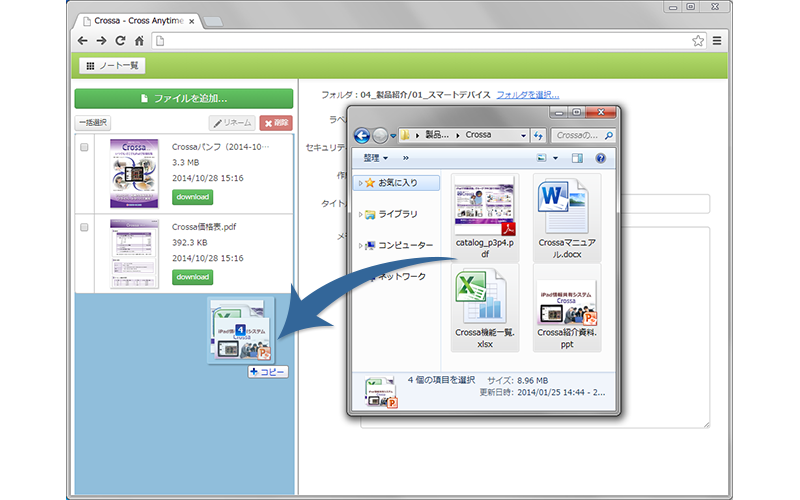Select the catalog_p3p4.pdf file
Image resolution: width=800 pixels, height=500 pixels.
[485, 218]
